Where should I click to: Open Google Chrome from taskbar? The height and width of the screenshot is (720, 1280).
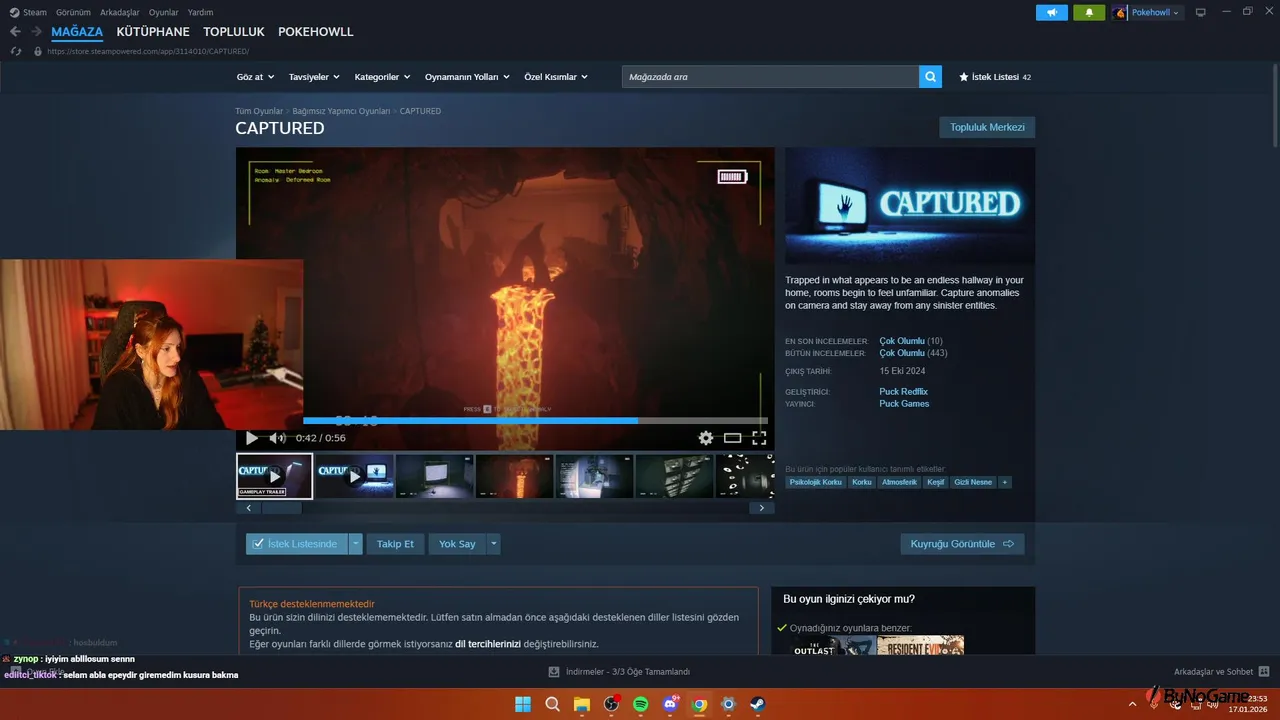699,704
